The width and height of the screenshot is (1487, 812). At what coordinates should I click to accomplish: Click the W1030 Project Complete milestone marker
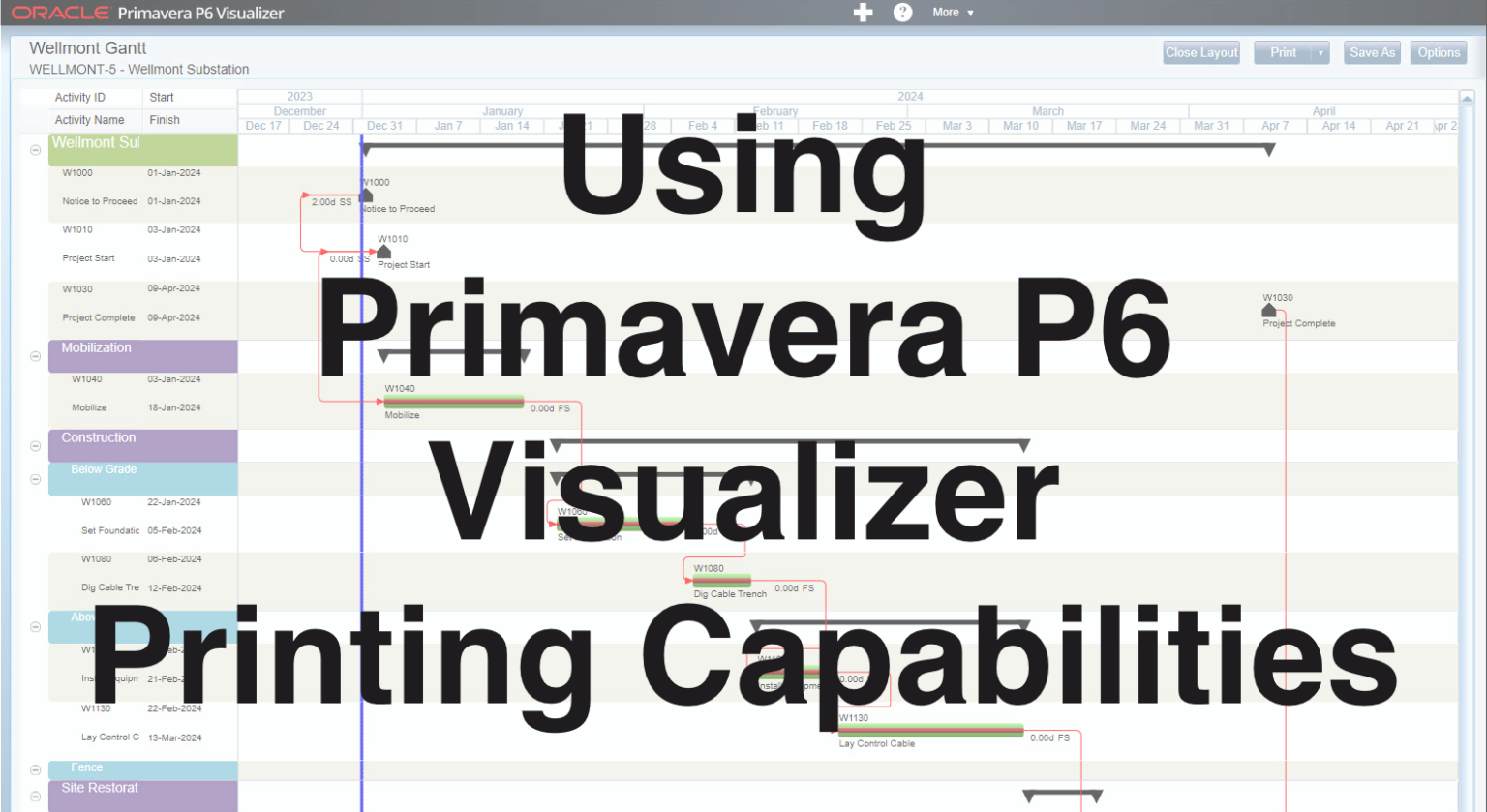click(1268, 310)
